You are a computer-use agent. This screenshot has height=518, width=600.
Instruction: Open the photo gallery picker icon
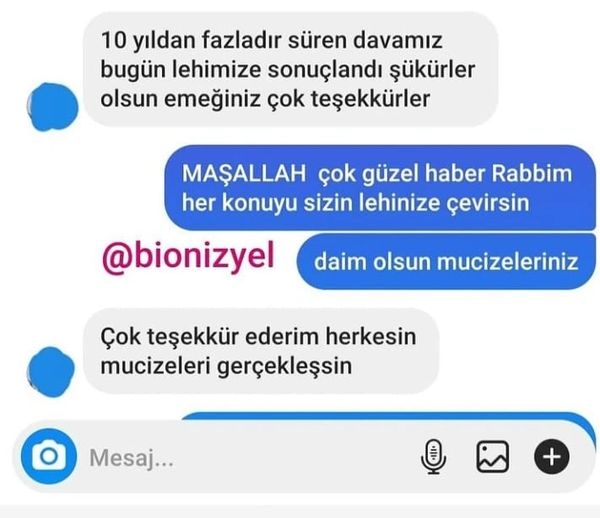(x=492, y=457)
